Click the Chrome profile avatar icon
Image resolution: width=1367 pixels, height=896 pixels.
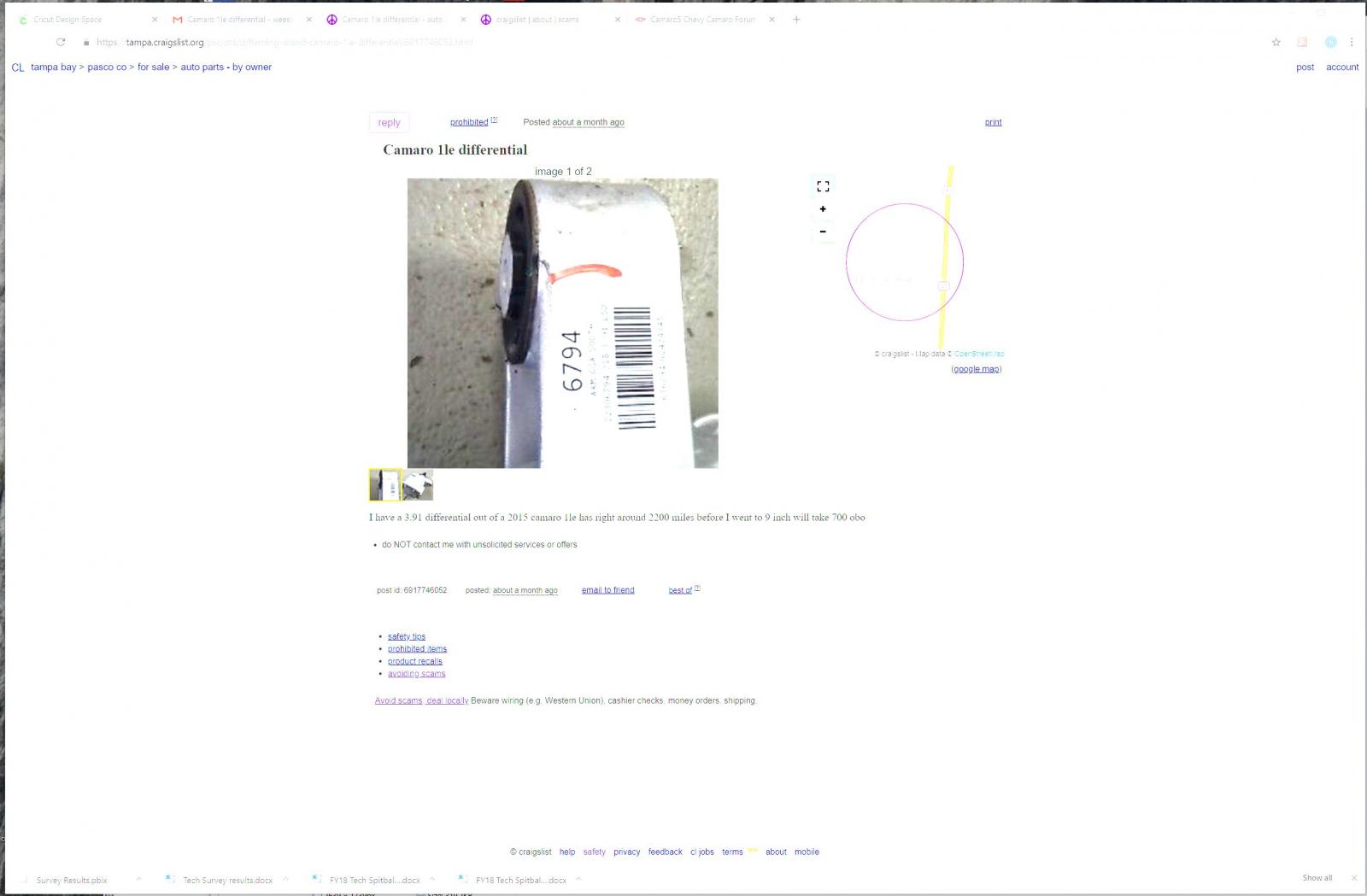pos(1330,42)
